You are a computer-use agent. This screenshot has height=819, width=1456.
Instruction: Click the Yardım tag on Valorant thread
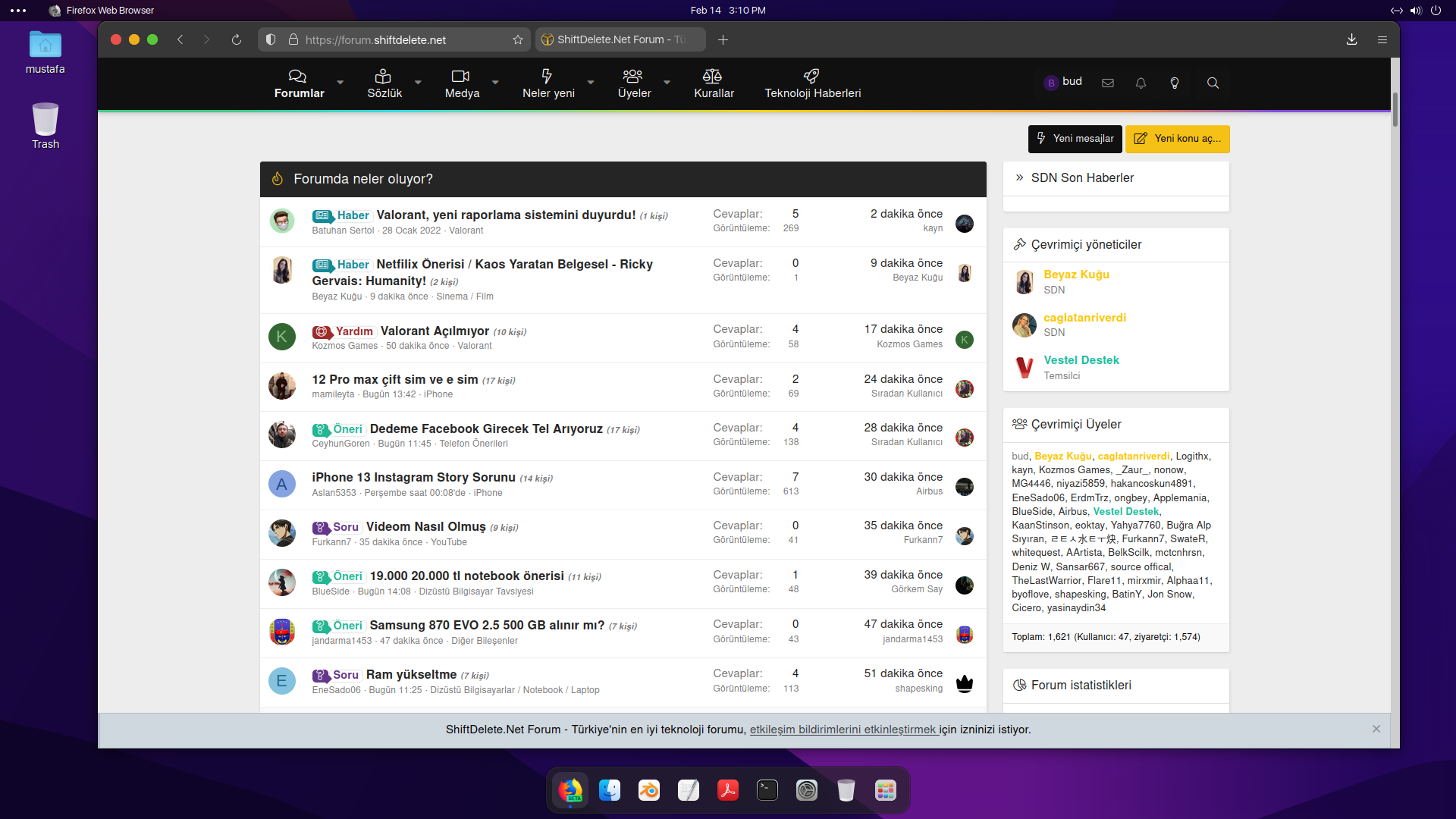344,331
